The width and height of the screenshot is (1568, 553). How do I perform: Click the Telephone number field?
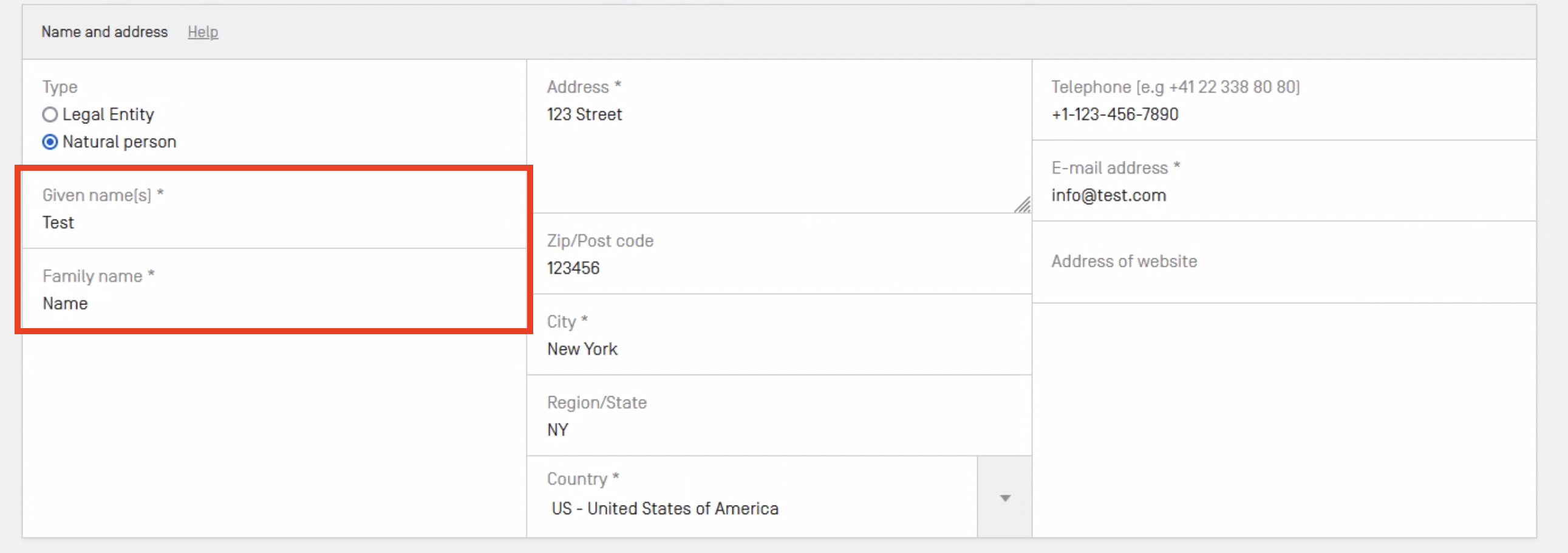click(1283, 114)
